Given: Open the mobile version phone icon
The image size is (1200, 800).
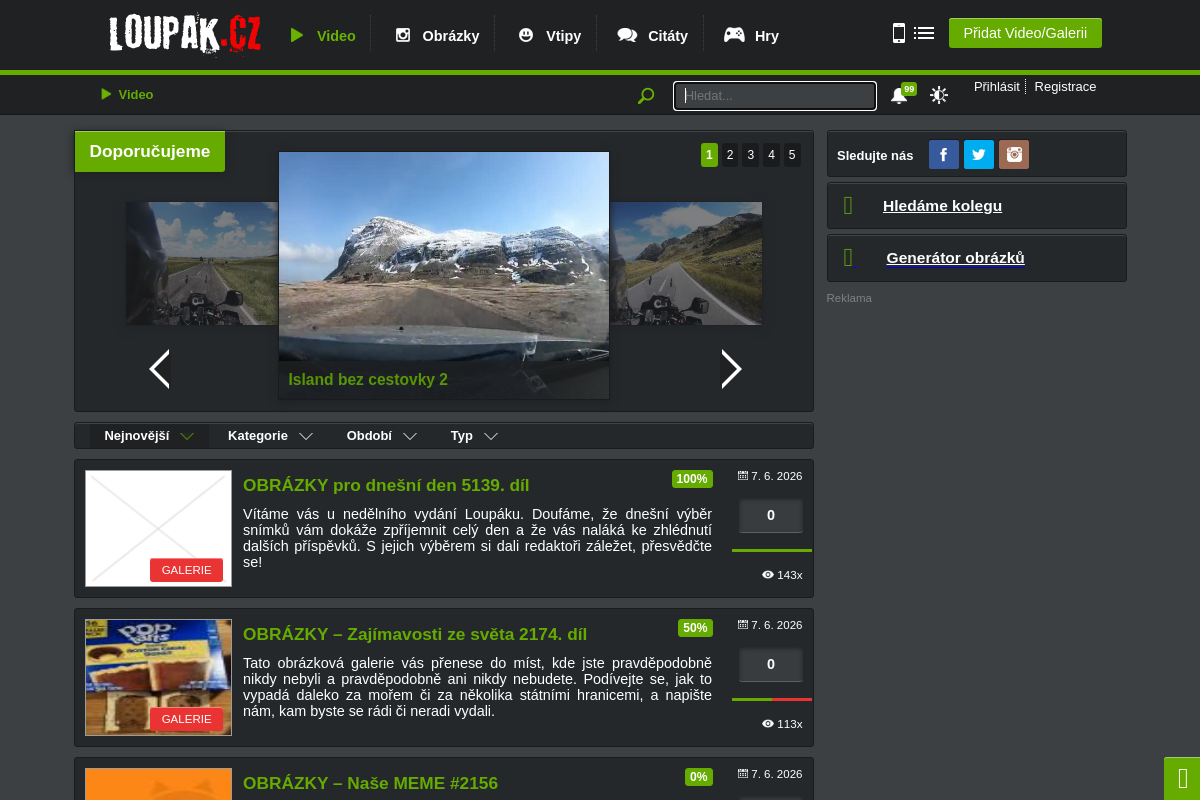Looking at the screenshot, I should [x=898, y=33].
